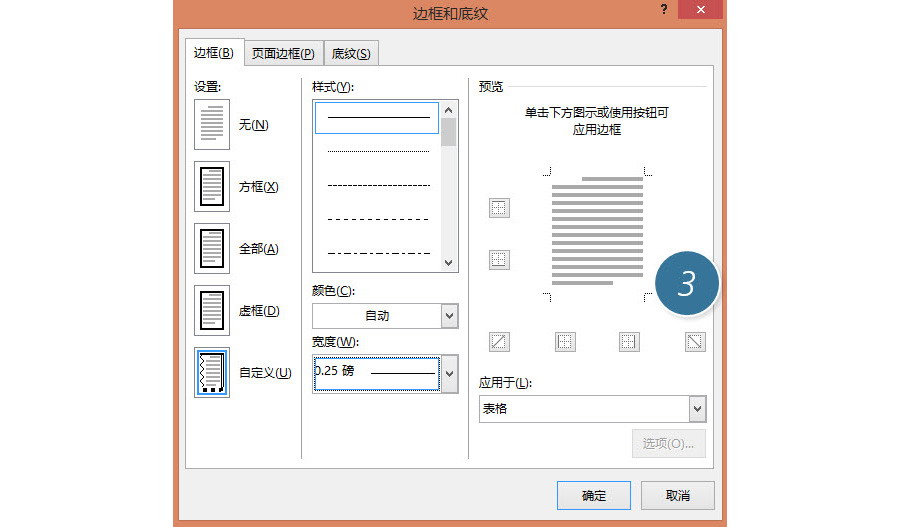
Task: Click the 自定义(U) label text
Action: (x=265, y=373)
